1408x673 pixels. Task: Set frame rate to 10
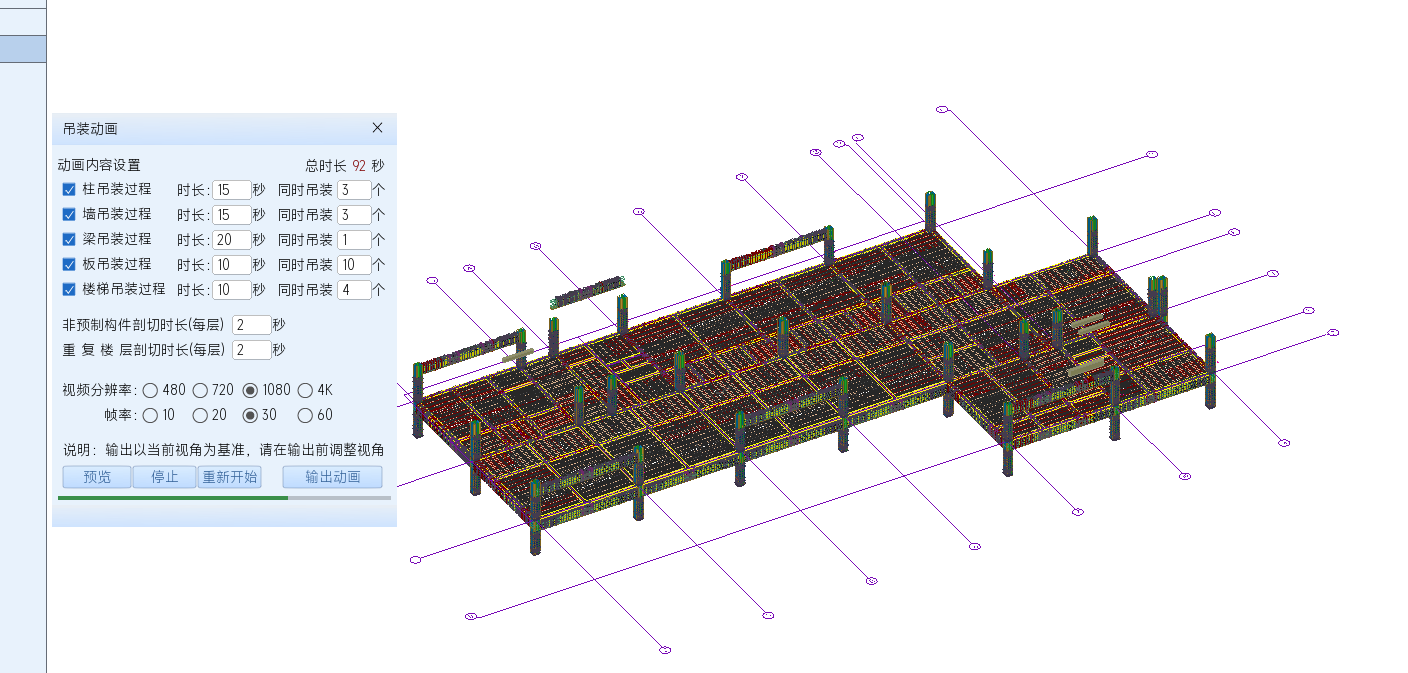(150, 415)
